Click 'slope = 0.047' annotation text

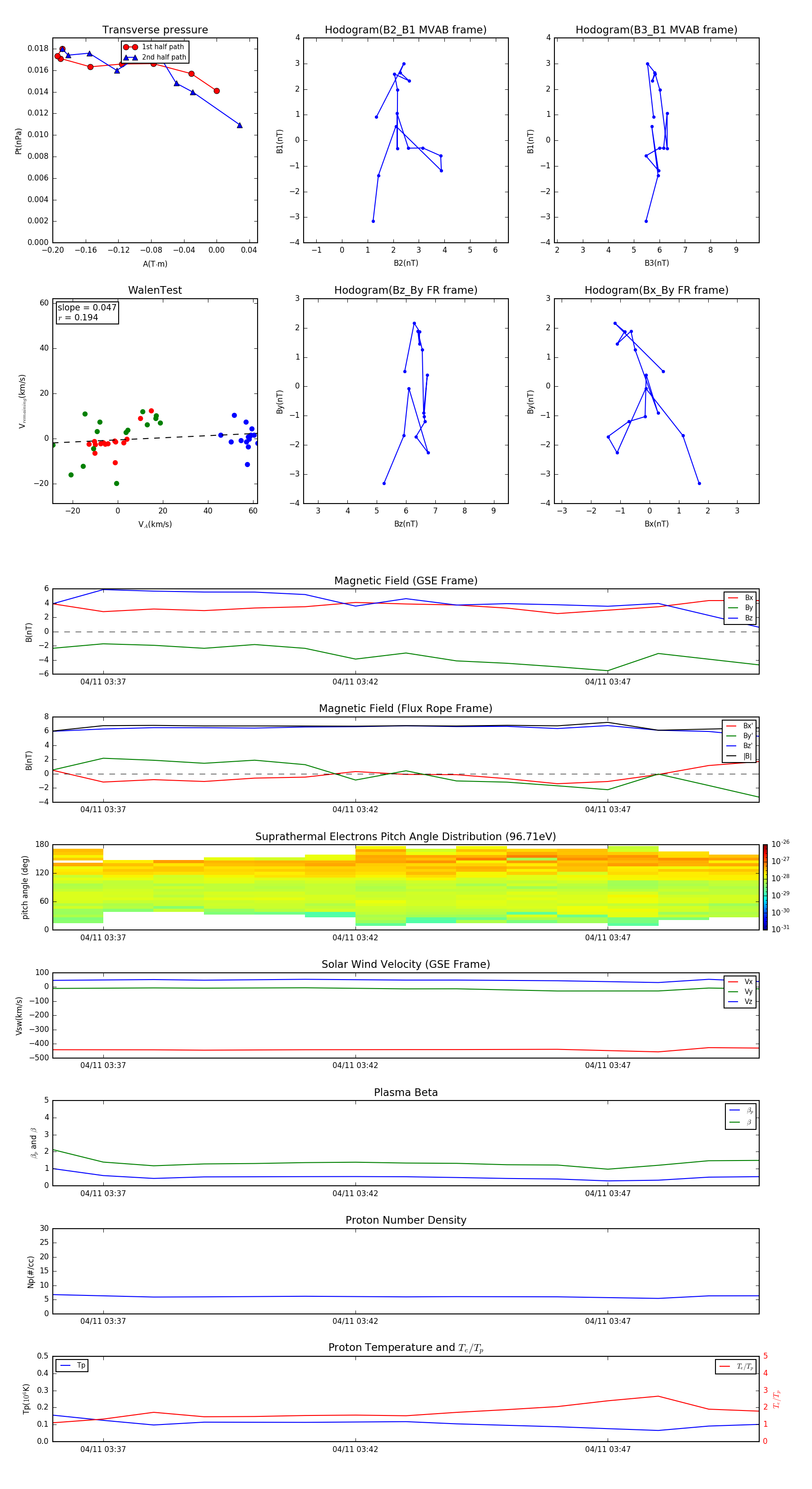click(x=87, y=308)
